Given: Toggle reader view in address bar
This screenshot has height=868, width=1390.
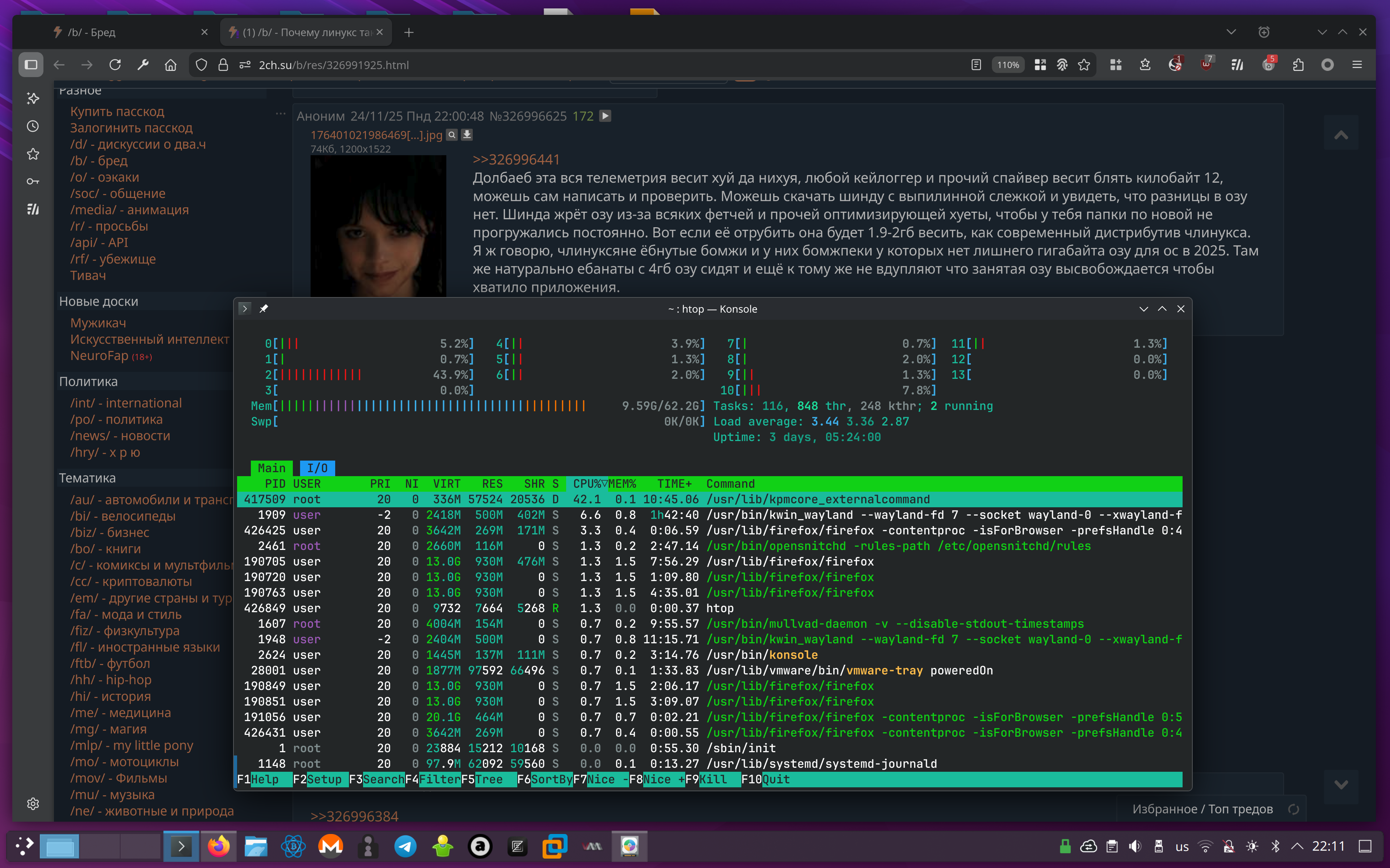Looking at the screenshot, I should (x=976, y=65).
